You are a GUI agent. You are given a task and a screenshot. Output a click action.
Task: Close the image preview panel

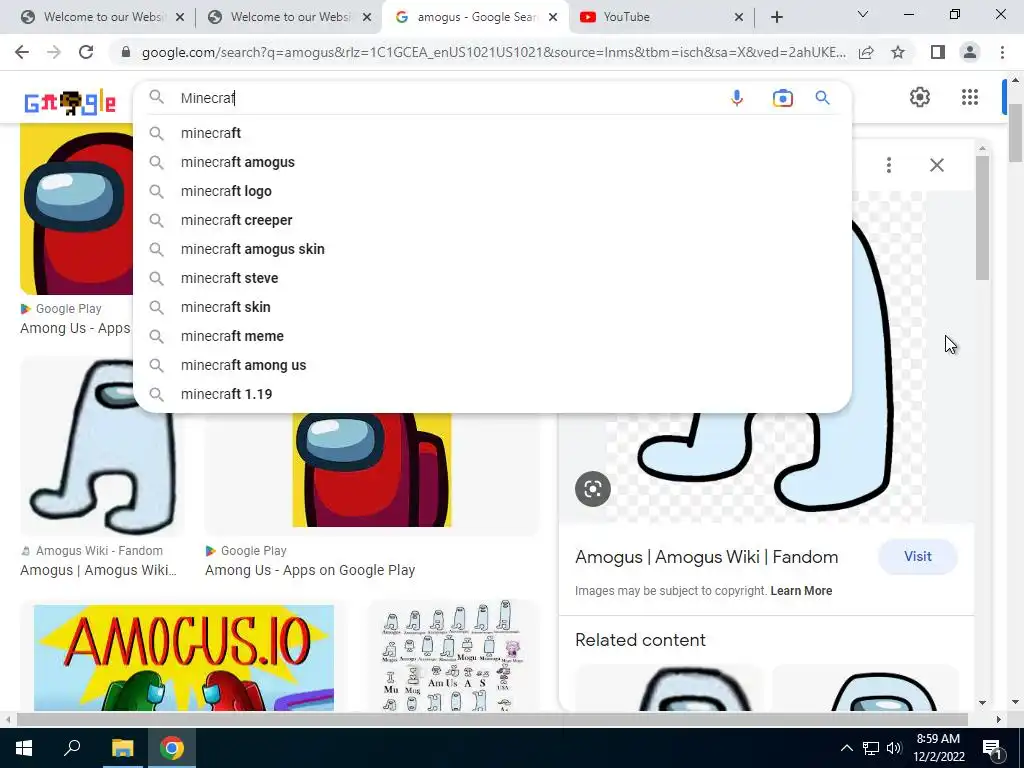tap(936, 165)
